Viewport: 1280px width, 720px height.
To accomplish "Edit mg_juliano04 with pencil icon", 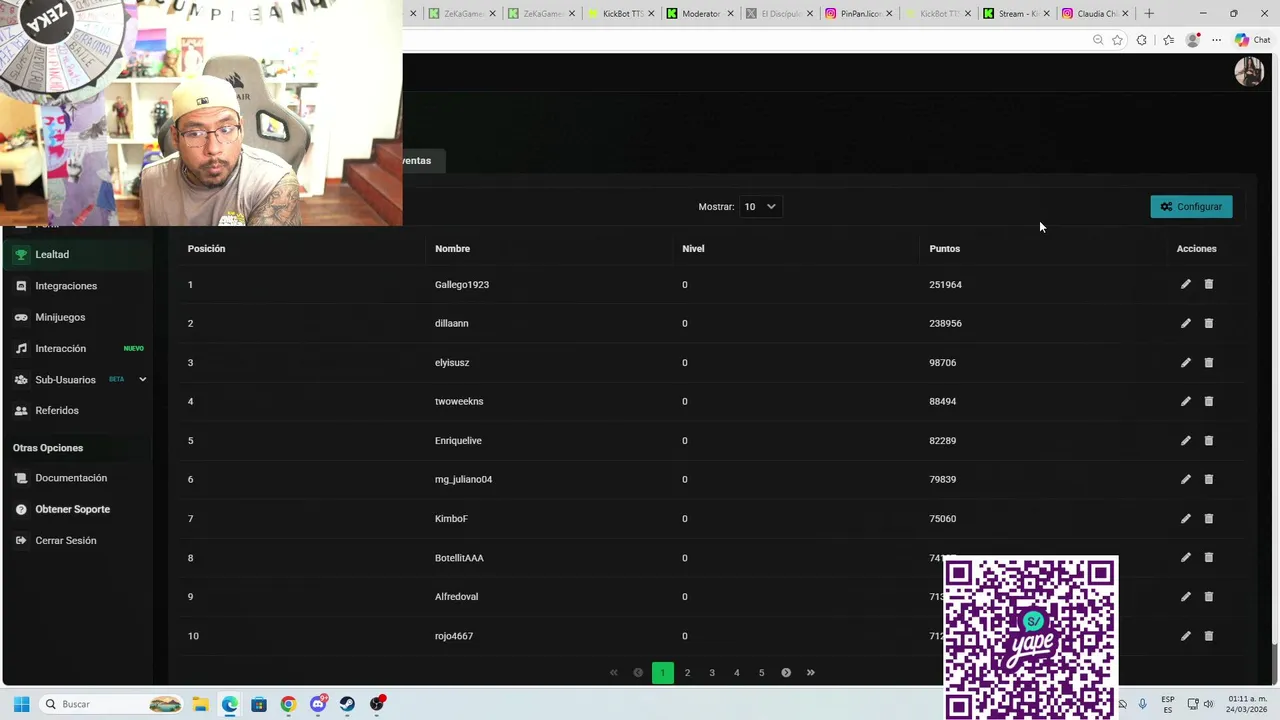I will 1185,479.
